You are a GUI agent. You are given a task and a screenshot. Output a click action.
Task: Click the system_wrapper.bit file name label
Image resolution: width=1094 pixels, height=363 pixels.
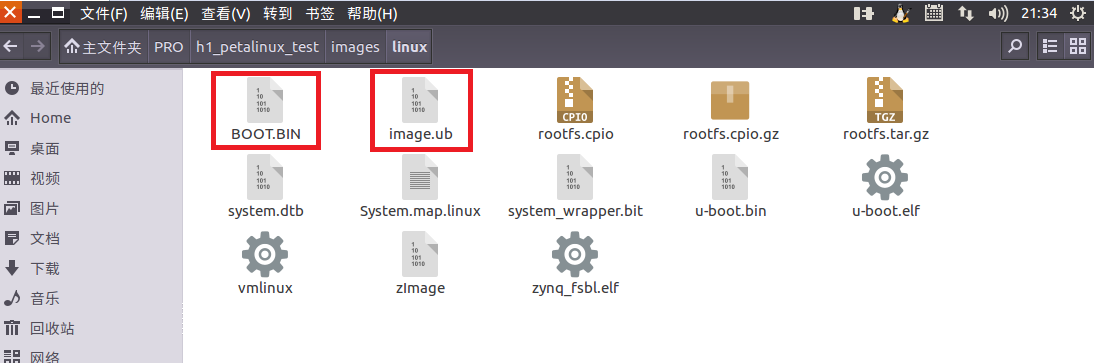click(576, 211)
